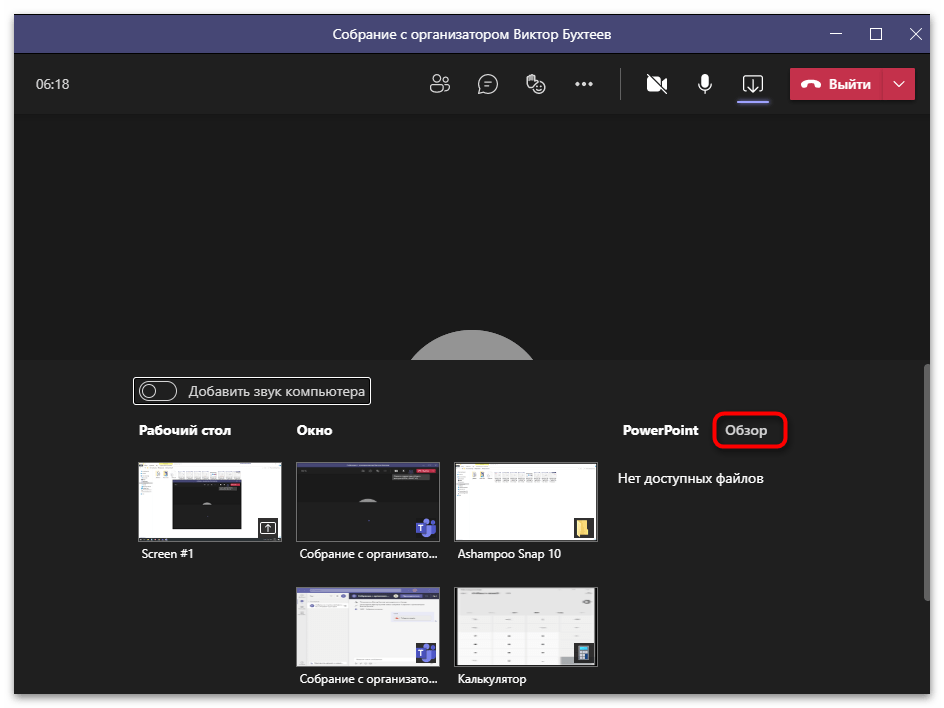944x708 pixels.
Task: Mute the microphone
Action: (x=705, y=84)
